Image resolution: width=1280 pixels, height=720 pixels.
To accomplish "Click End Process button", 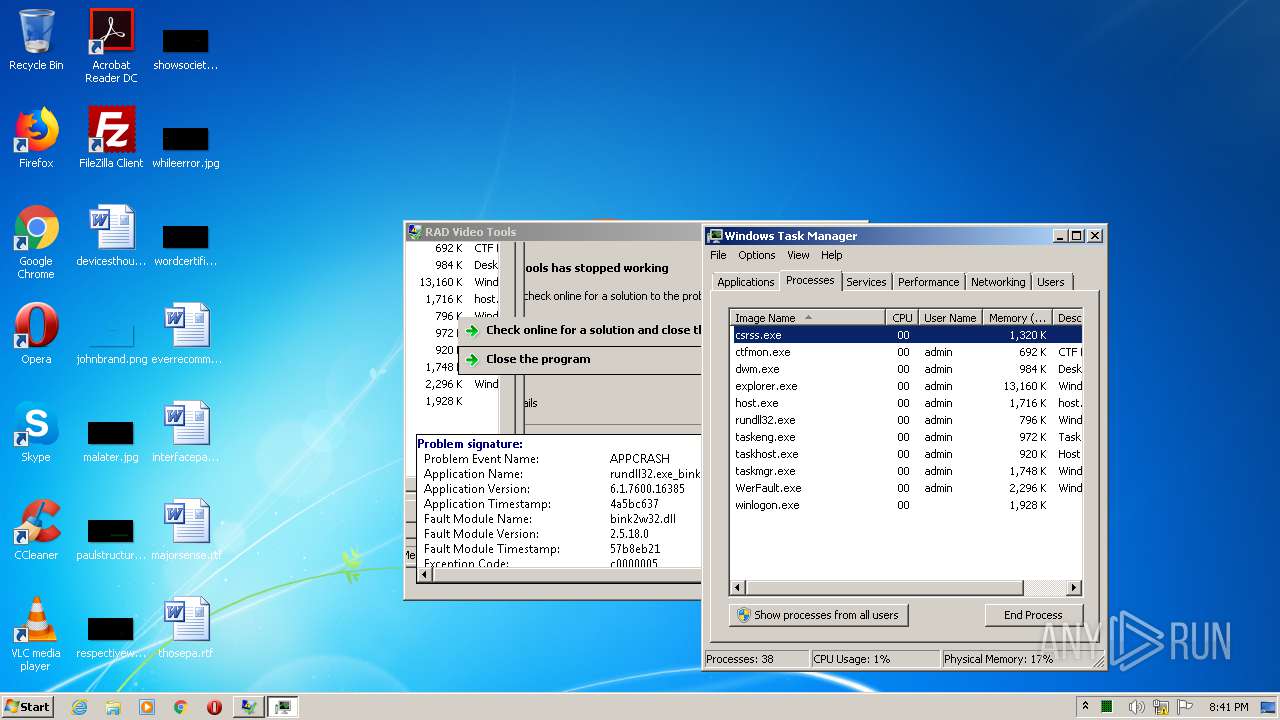I will point(1033,615).
